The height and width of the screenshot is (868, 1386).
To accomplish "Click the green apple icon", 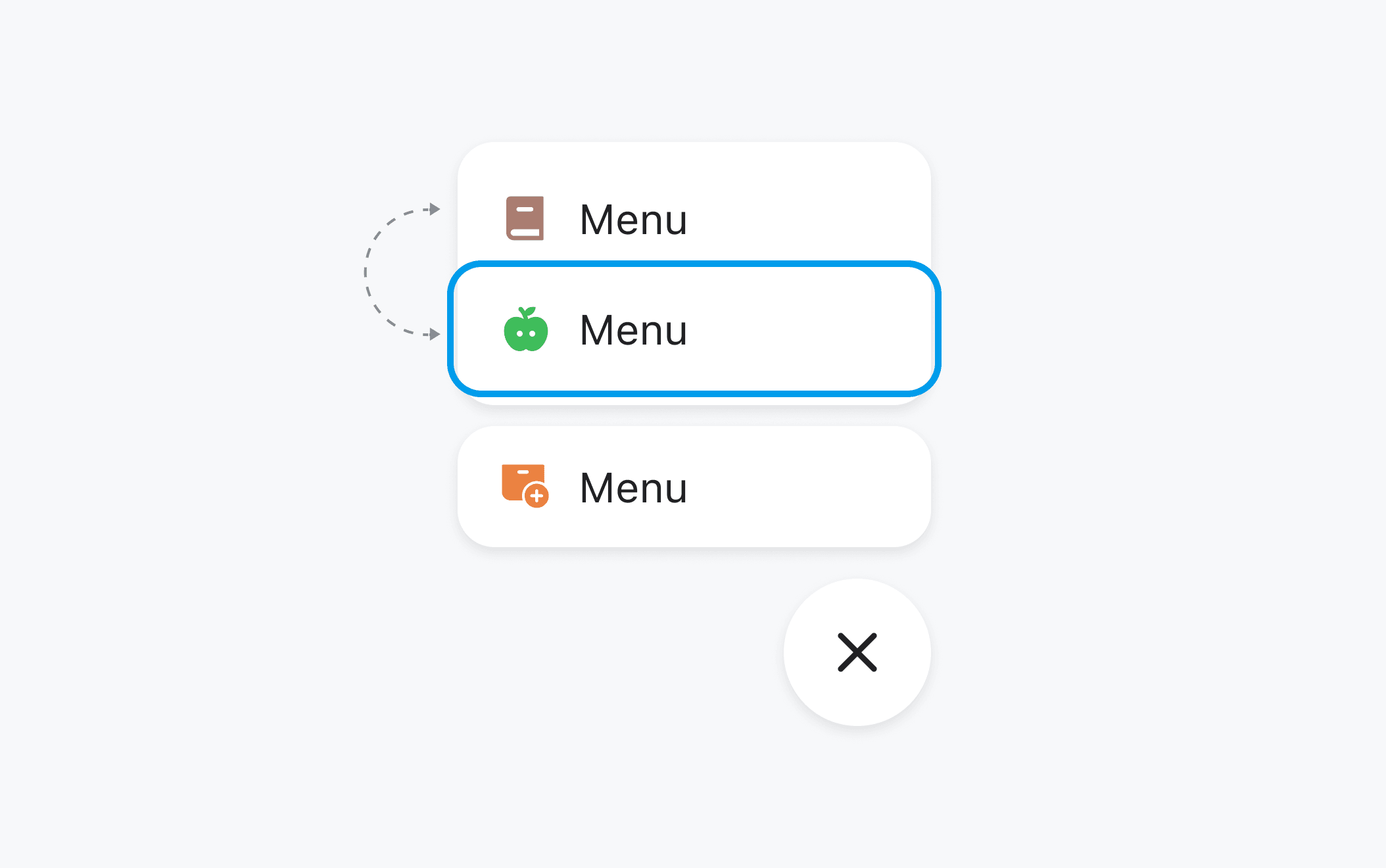I will (x=525, y=329).
